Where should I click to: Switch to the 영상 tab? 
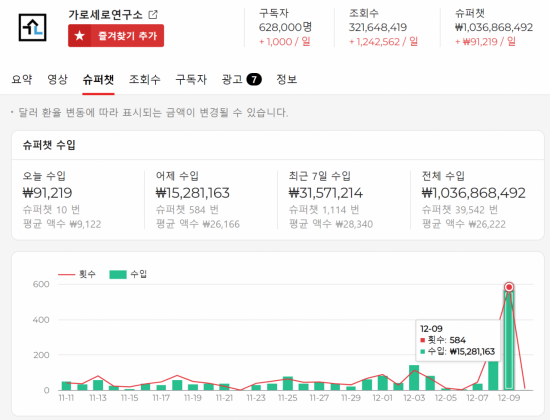point(57,79)
